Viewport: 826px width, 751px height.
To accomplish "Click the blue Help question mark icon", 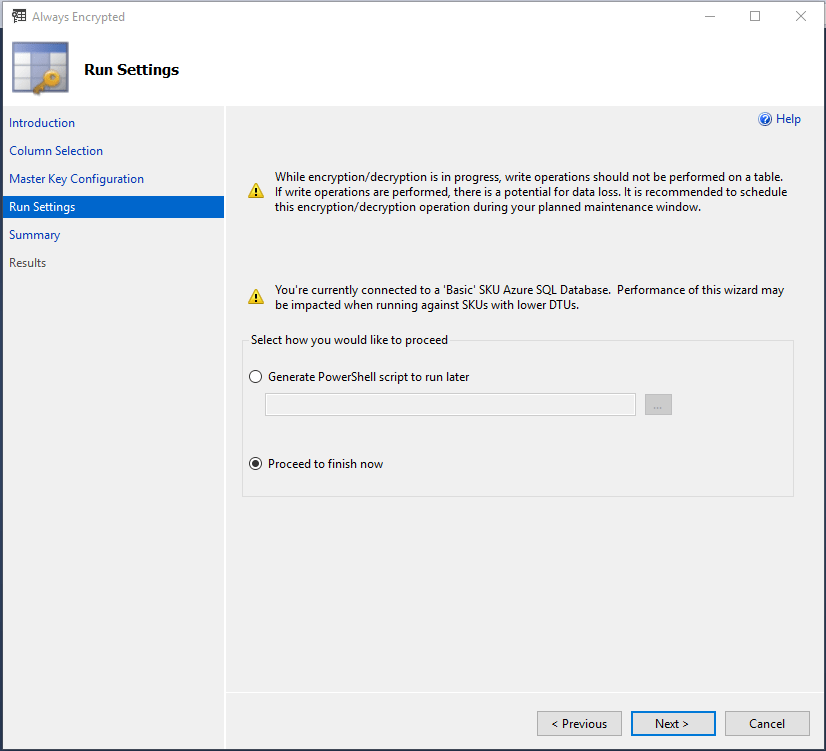I will (x=765, y=119).
